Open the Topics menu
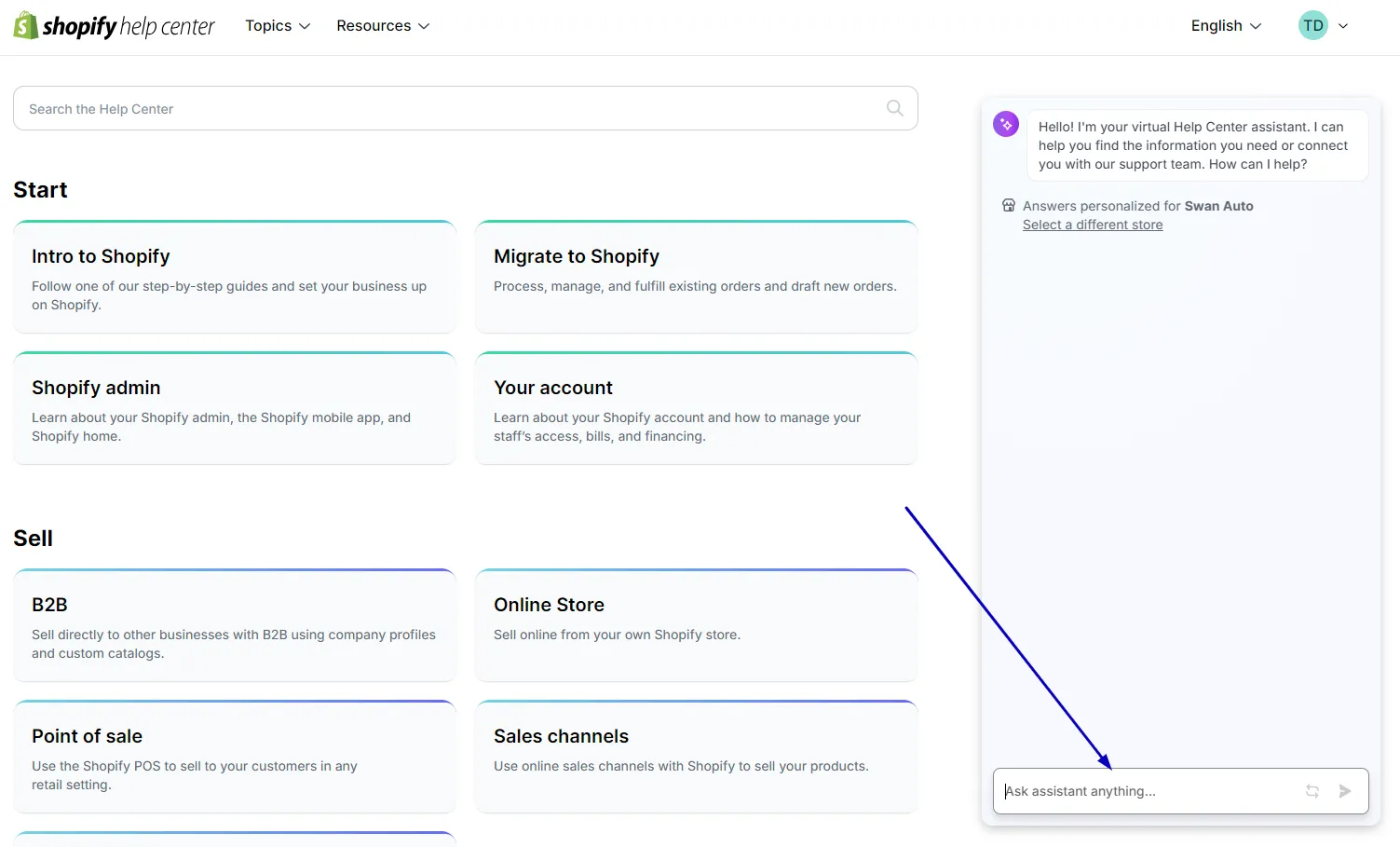 pos(278,26)
